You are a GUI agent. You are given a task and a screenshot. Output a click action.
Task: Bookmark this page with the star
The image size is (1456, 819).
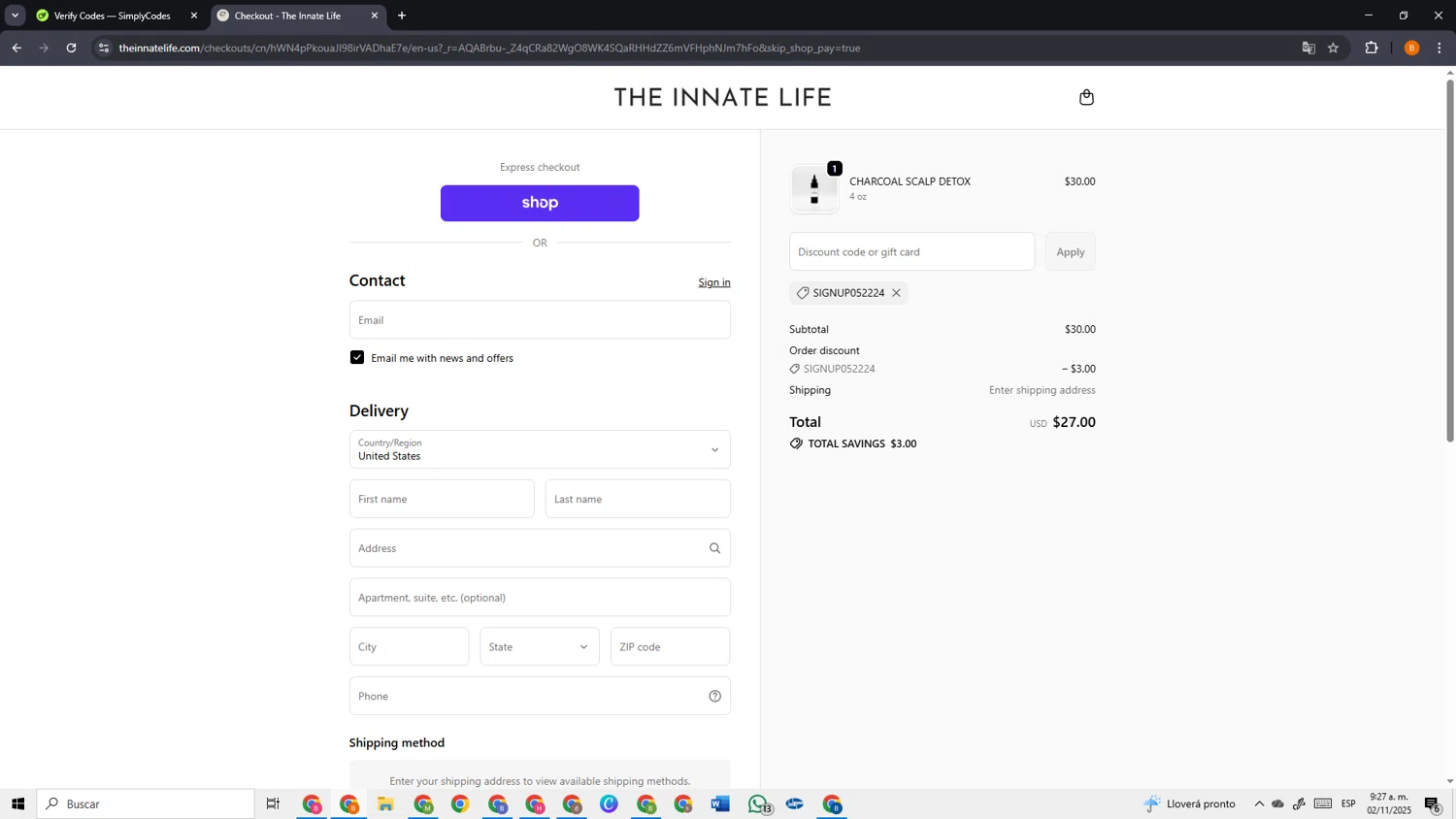click(x=1334, y=48)
